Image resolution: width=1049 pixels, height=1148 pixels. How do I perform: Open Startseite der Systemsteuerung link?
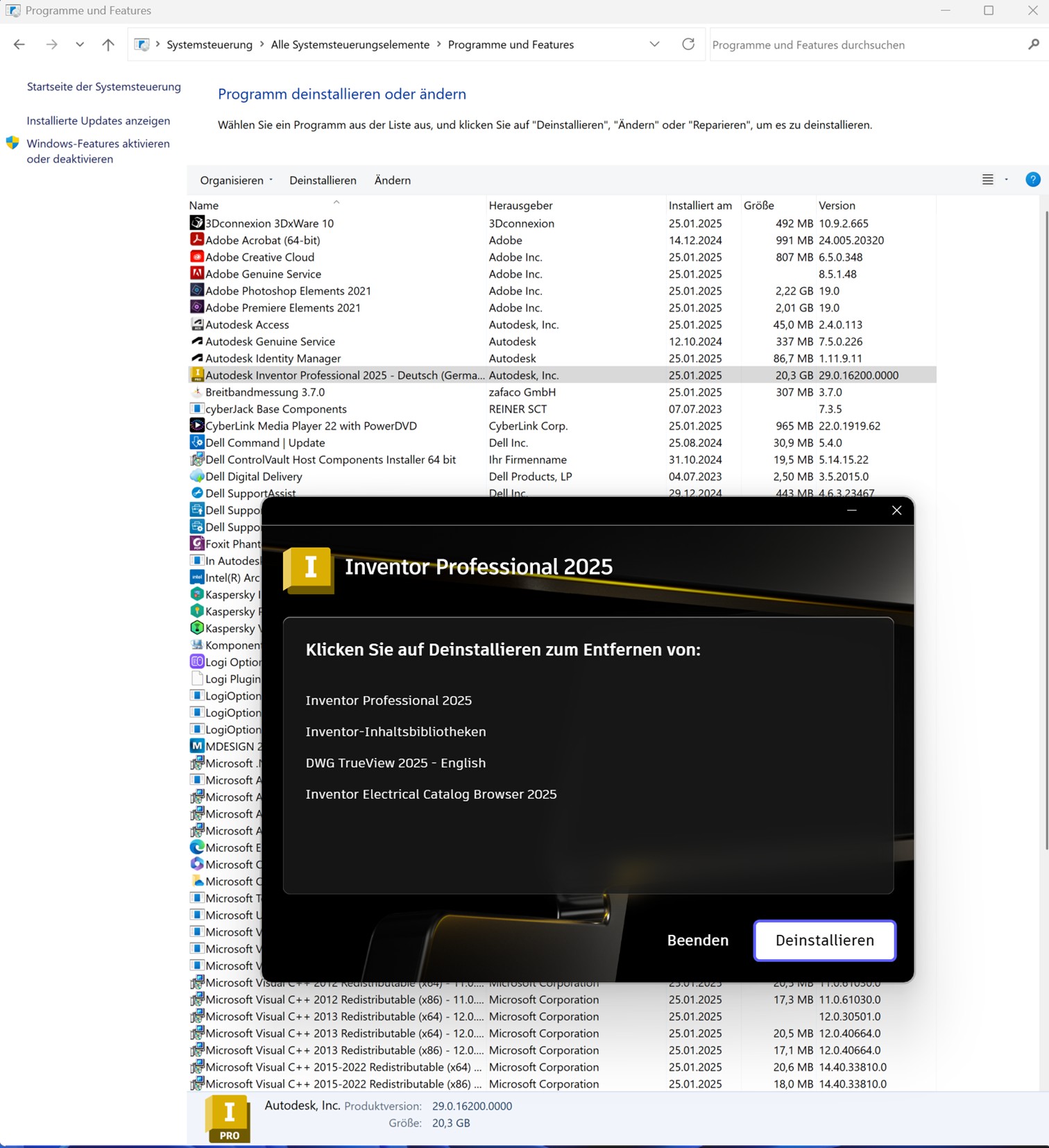click(104, 87)
